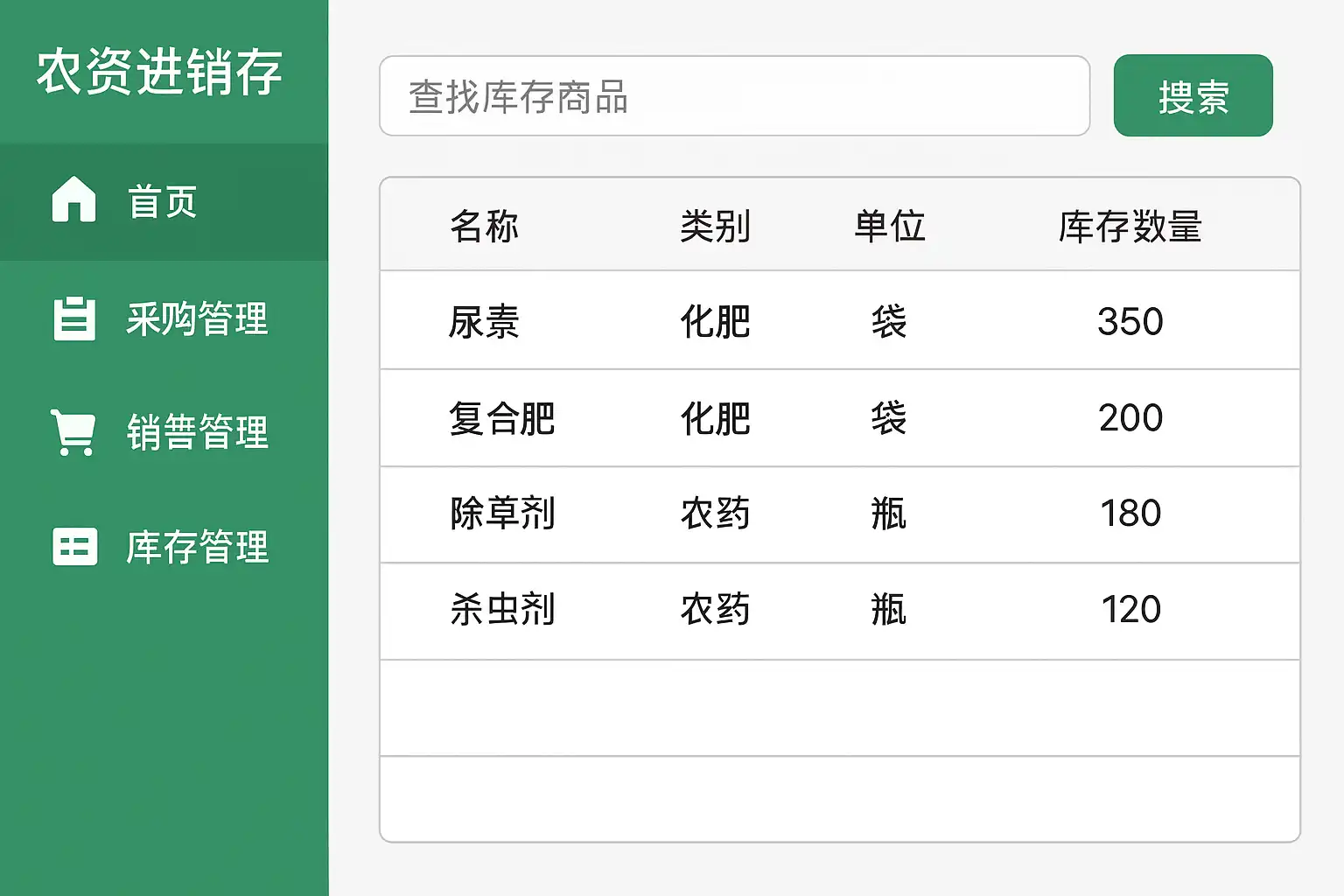Click the 350 stock quantity cell

(1130, 321)
